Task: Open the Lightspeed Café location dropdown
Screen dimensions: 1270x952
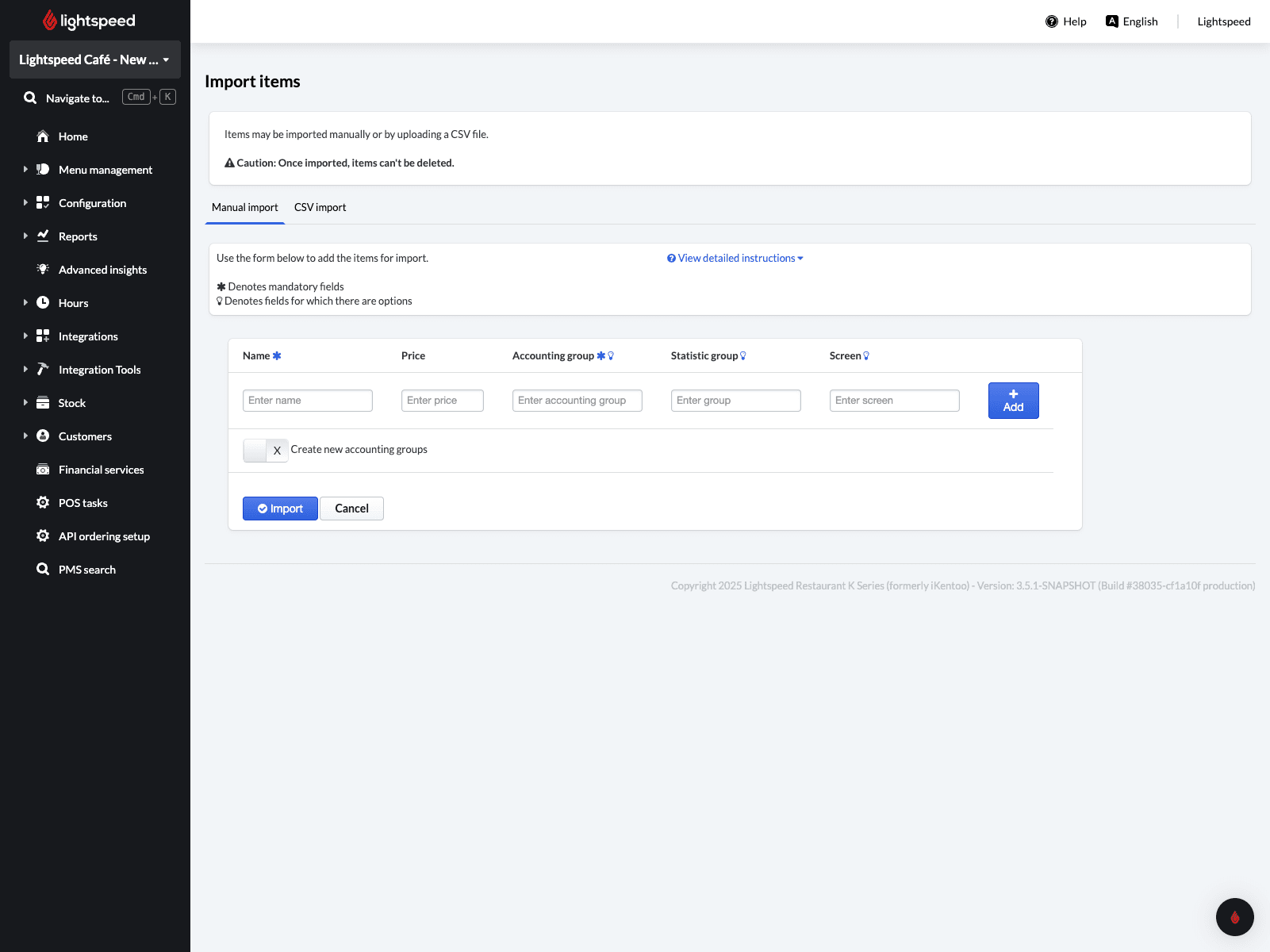Action: pos(94,59)
